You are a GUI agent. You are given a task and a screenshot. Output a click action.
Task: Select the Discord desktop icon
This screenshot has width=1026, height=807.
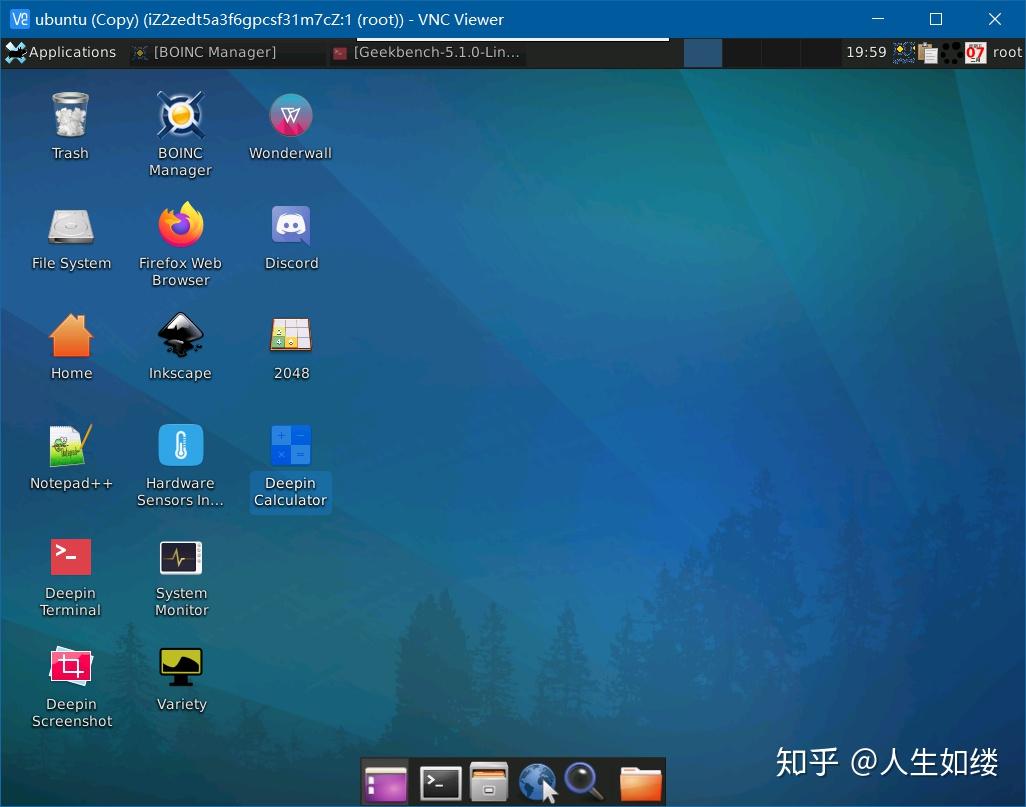[291, 237]
